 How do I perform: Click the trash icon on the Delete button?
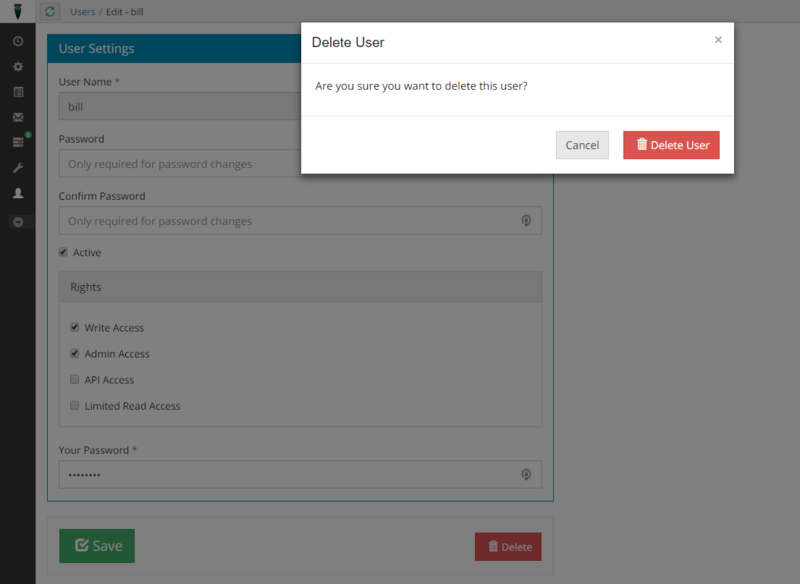coord(491,546)
